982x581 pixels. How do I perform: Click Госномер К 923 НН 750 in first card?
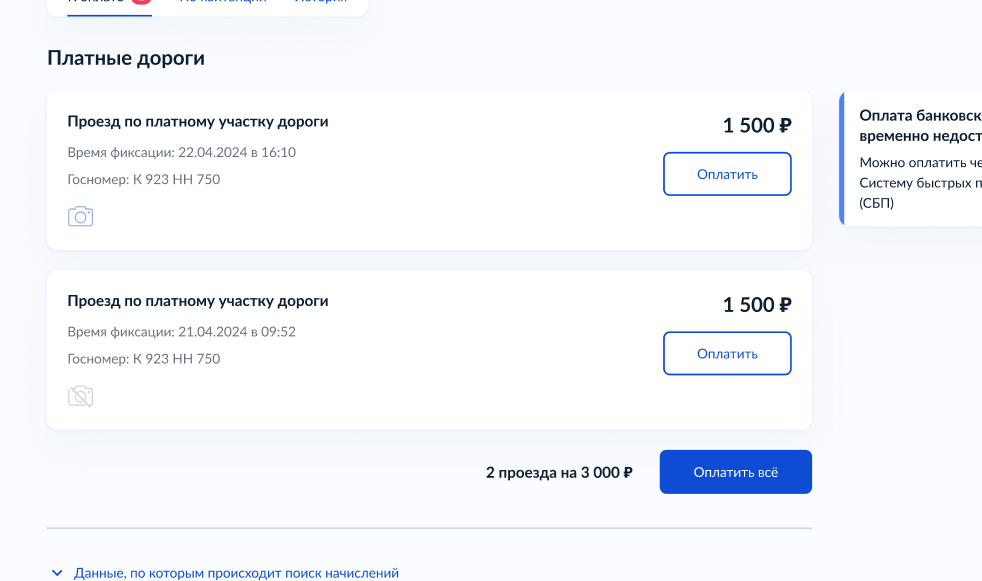pyautogui.click(x=144, y=180)
